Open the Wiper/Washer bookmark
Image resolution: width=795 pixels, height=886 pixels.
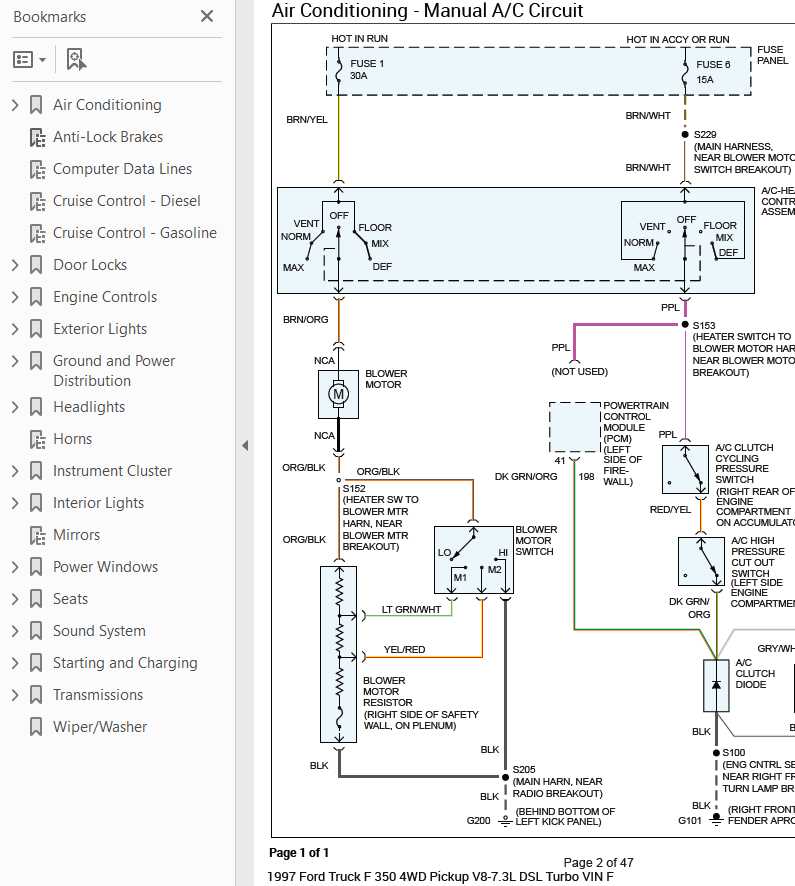(x=100, y=727)
